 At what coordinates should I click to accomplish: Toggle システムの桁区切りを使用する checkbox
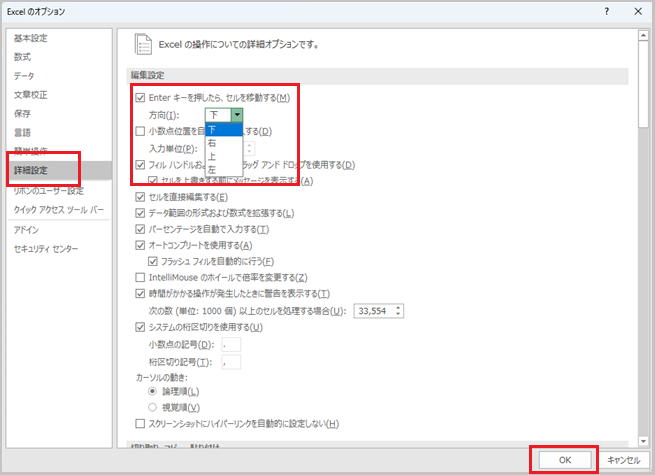140,327
